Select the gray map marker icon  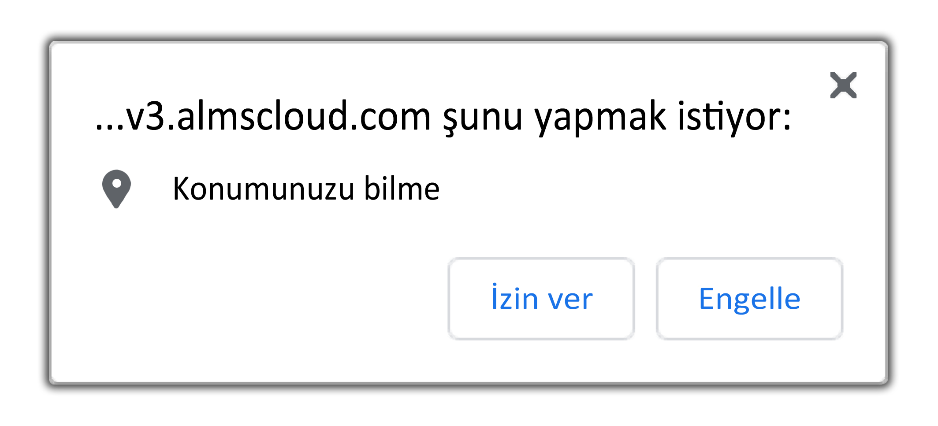(116, 190)
